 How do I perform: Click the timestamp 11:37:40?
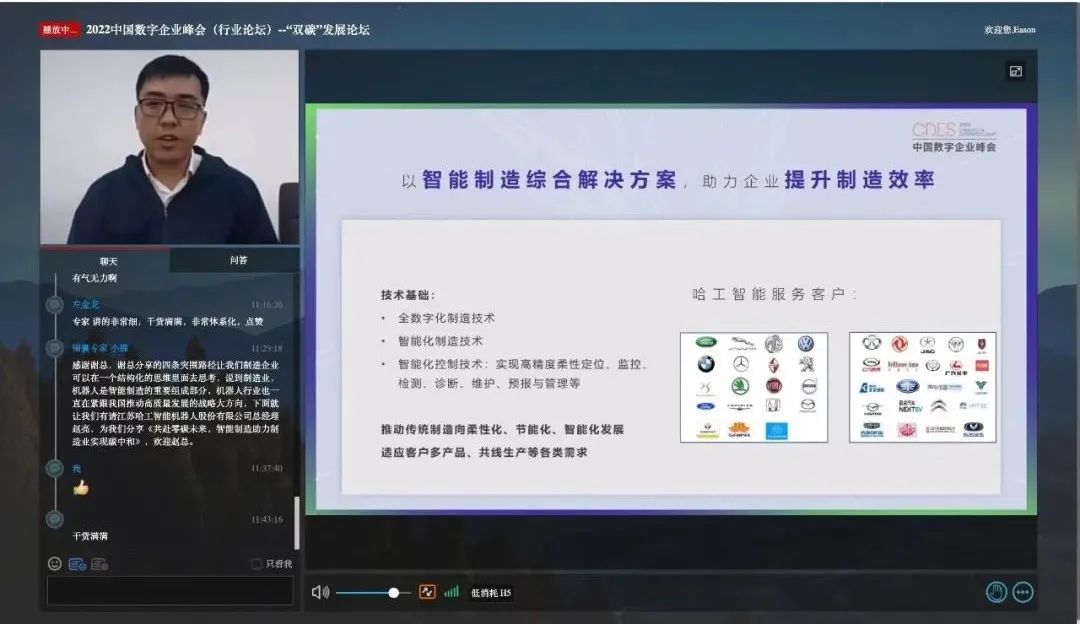pos(267,468)
